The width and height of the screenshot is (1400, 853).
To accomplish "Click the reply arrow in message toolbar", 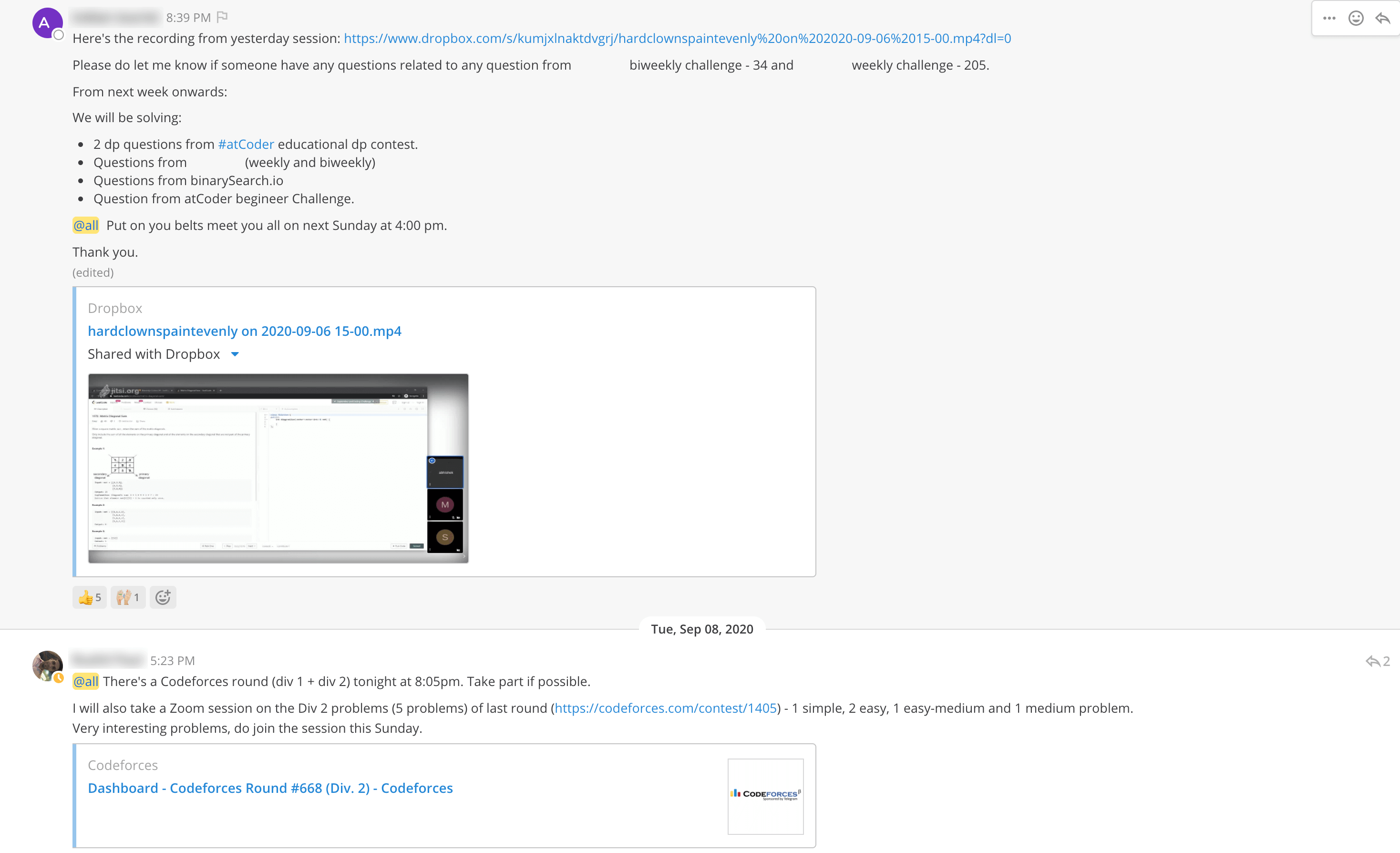I will click(x=1382, y=18).
